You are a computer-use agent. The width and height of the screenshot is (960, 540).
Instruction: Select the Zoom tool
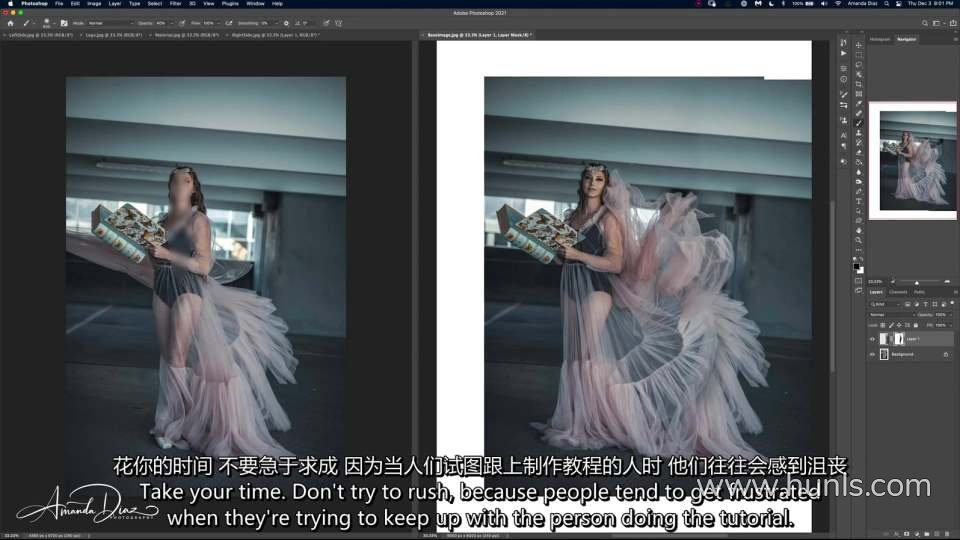point(858,240)
